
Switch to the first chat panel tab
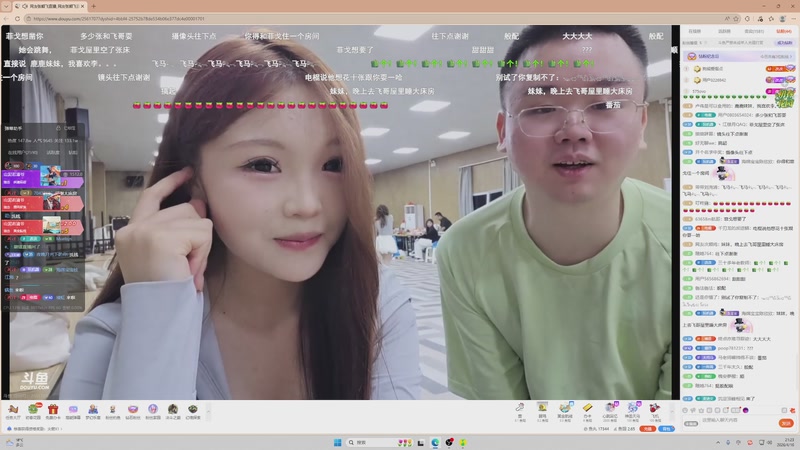694,31
